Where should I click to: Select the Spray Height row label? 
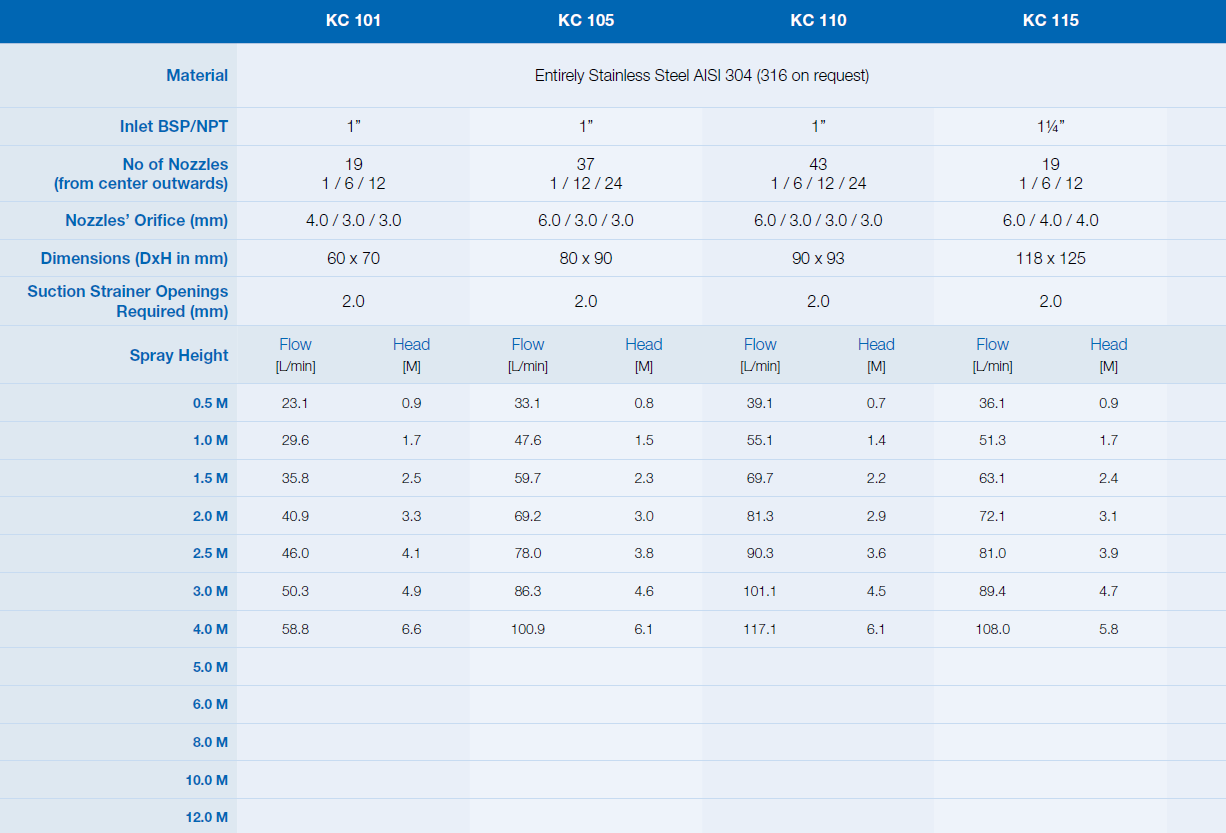[x=178, y=355]
